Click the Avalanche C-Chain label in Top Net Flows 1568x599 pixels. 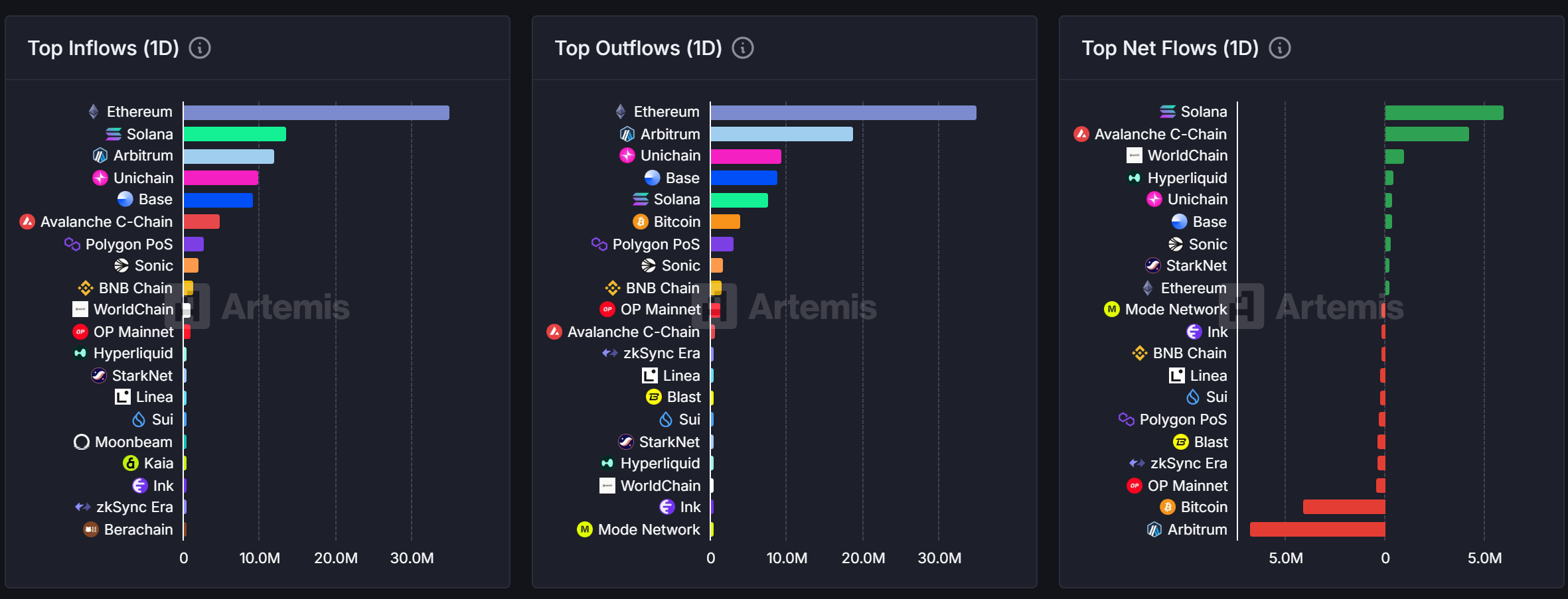click(1160, 135)
